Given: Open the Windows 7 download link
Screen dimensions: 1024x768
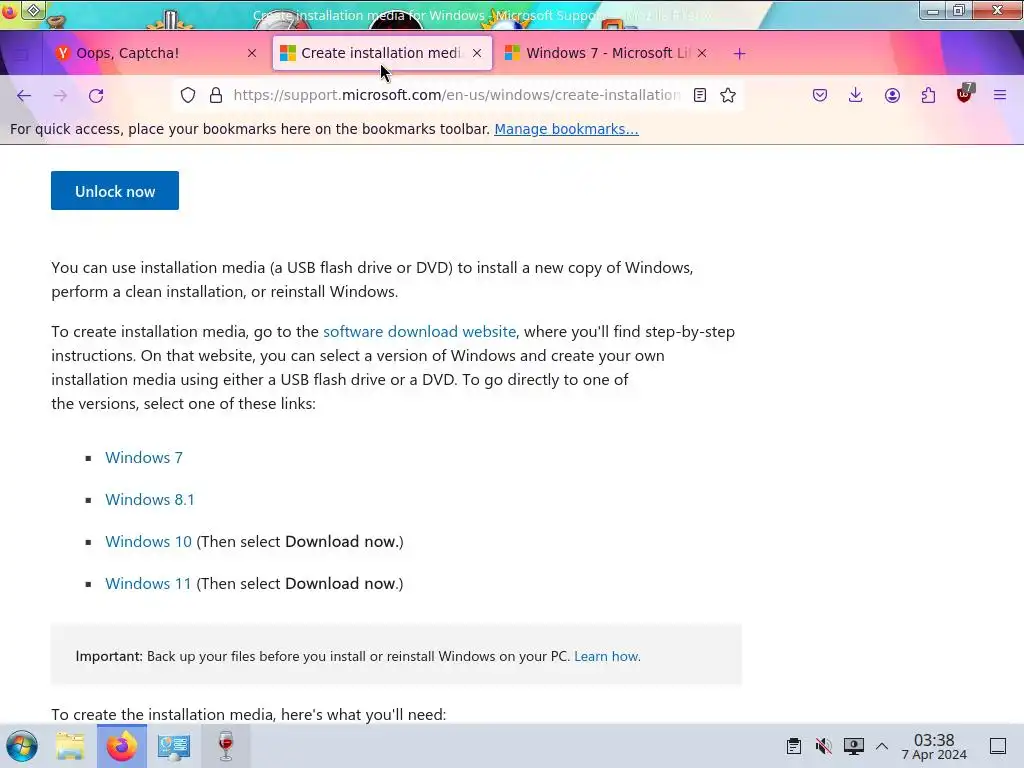Looking at the screenshot, I should 144,457.
